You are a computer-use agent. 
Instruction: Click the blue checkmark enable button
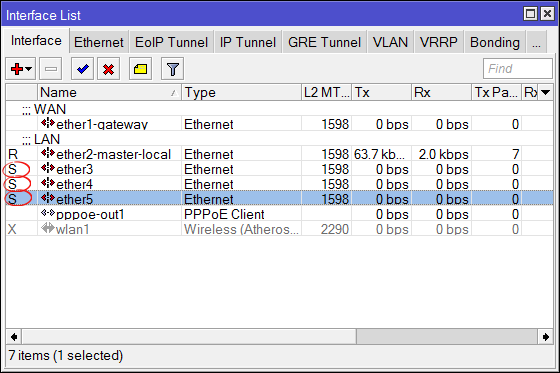pyautogui.click(x=82, y=69)
